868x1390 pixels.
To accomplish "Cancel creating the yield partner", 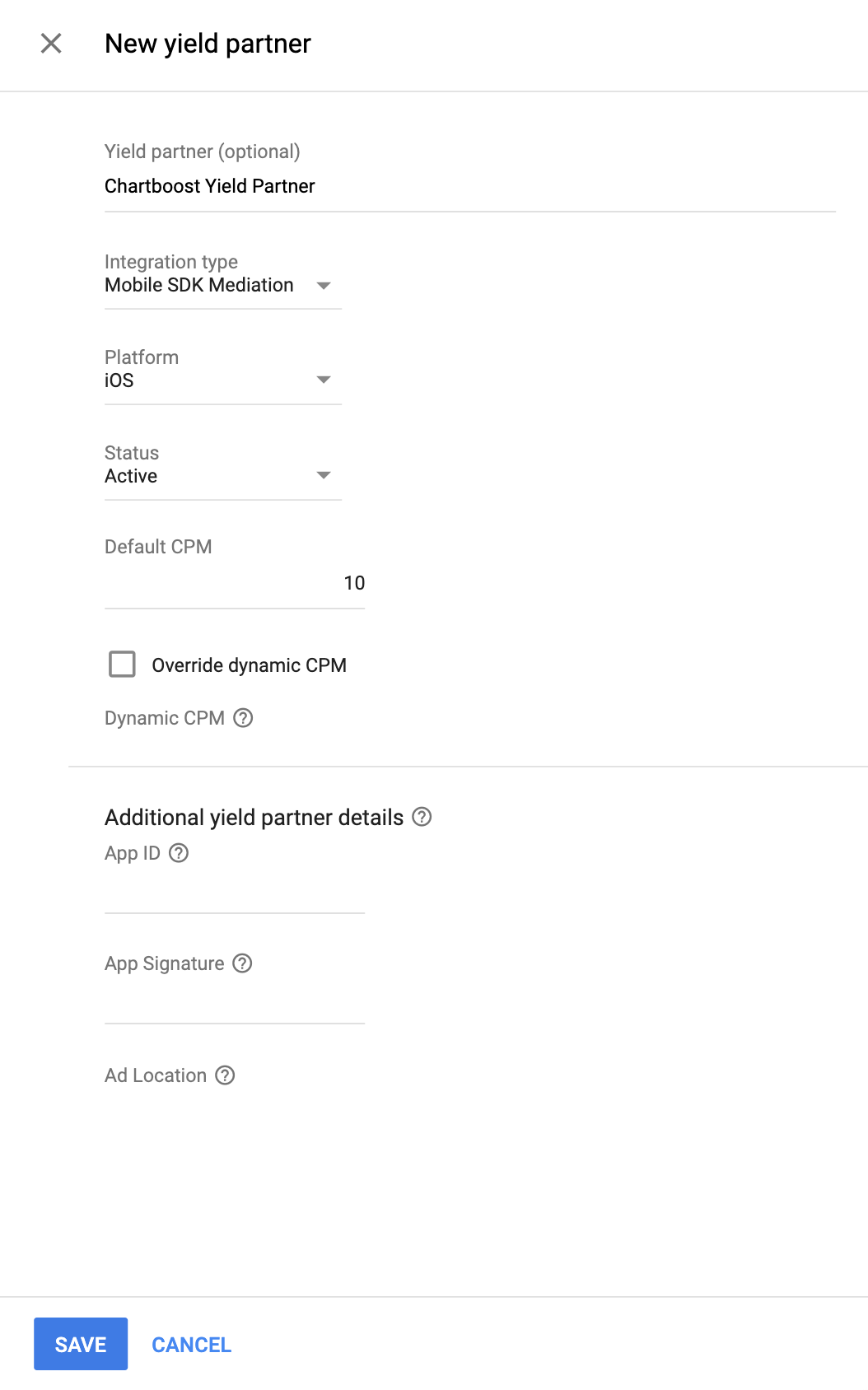I will coord(191,1345).
